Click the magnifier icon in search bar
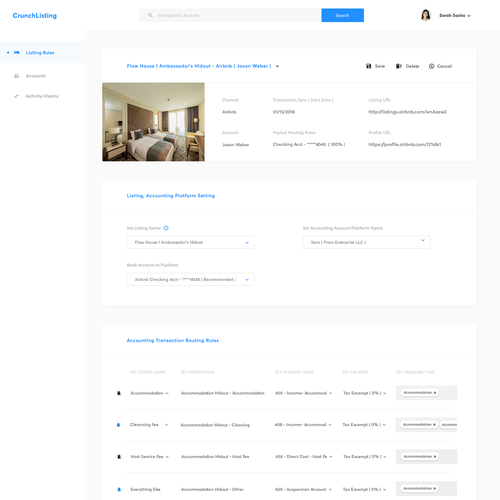The image size is (500, 500). coord(150,15)
